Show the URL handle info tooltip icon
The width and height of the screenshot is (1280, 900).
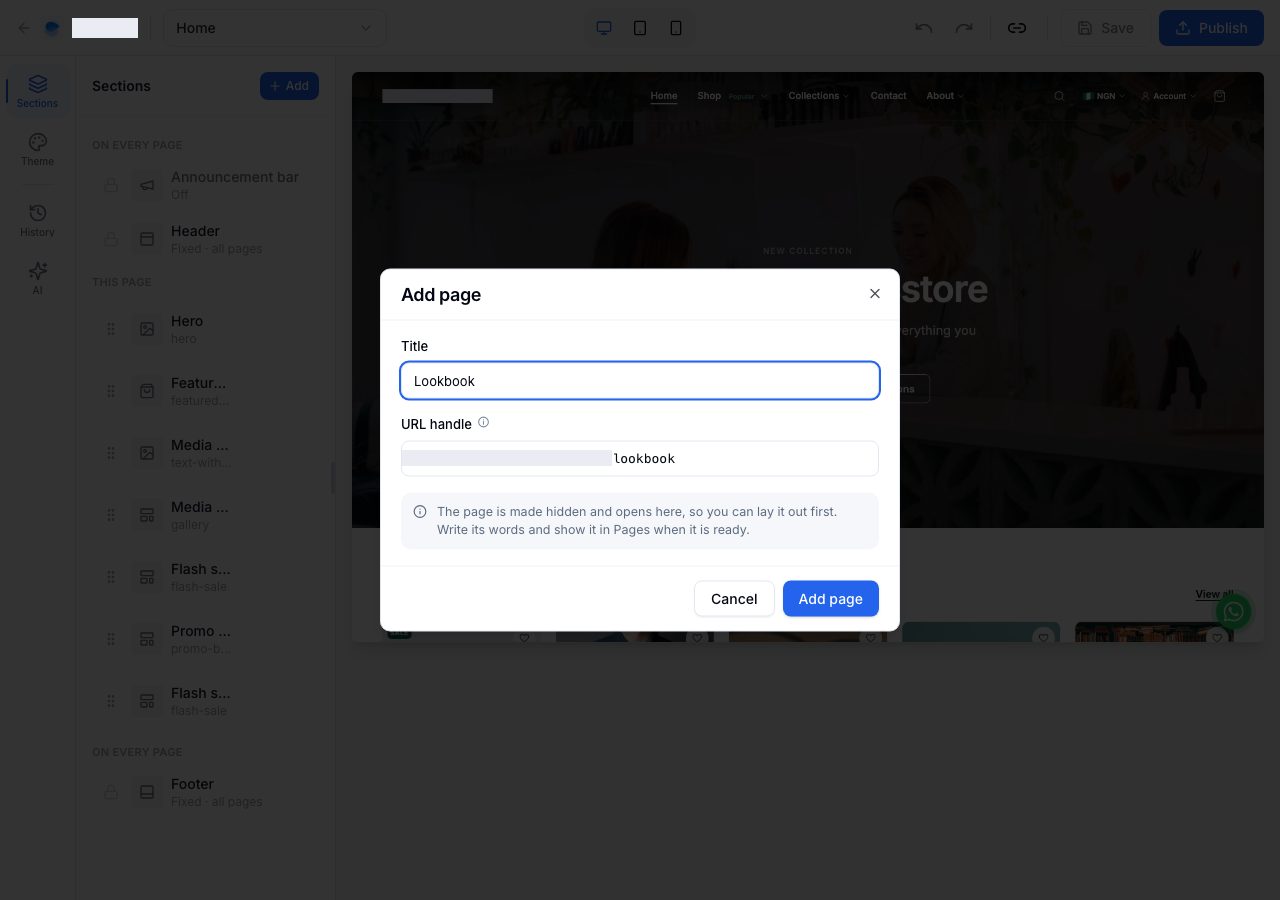point(484,423)
